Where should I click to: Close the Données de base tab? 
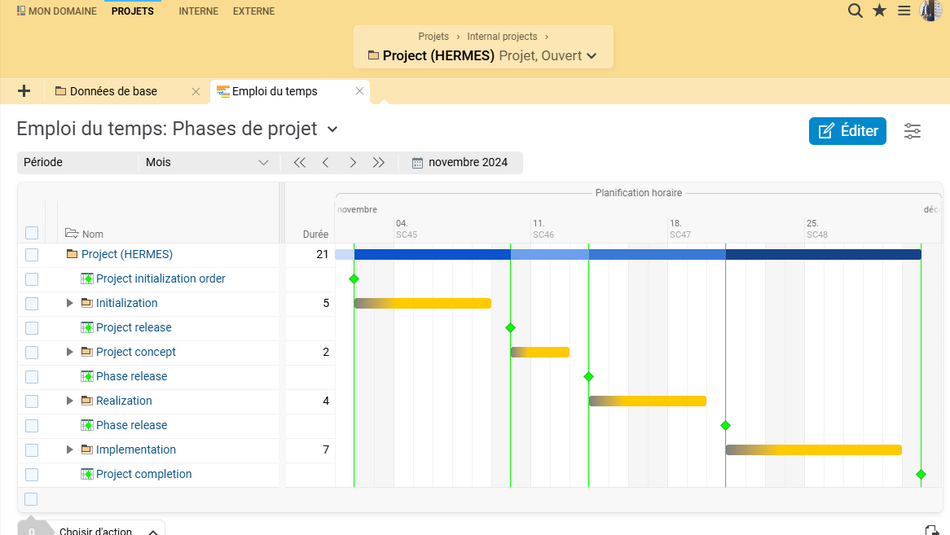pyautogui.click(x=196, y=91)
